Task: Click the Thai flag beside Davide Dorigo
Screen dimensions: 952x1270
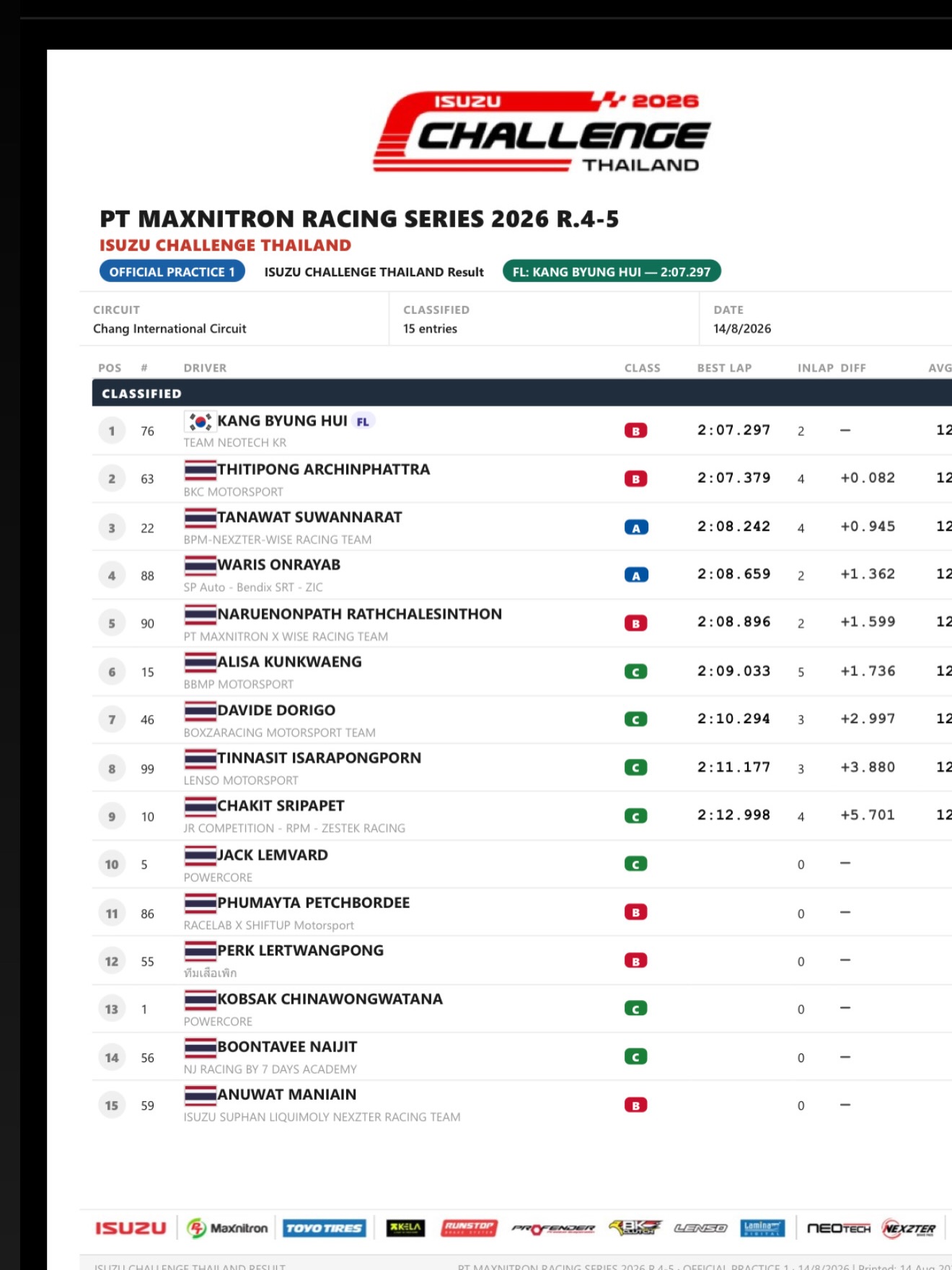Action: click(200, 711)
